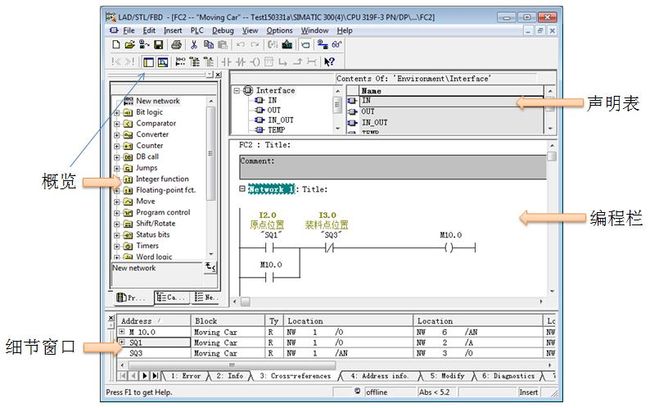Select Integer function in element tree

pyautogui.click(x=162, y=179)
